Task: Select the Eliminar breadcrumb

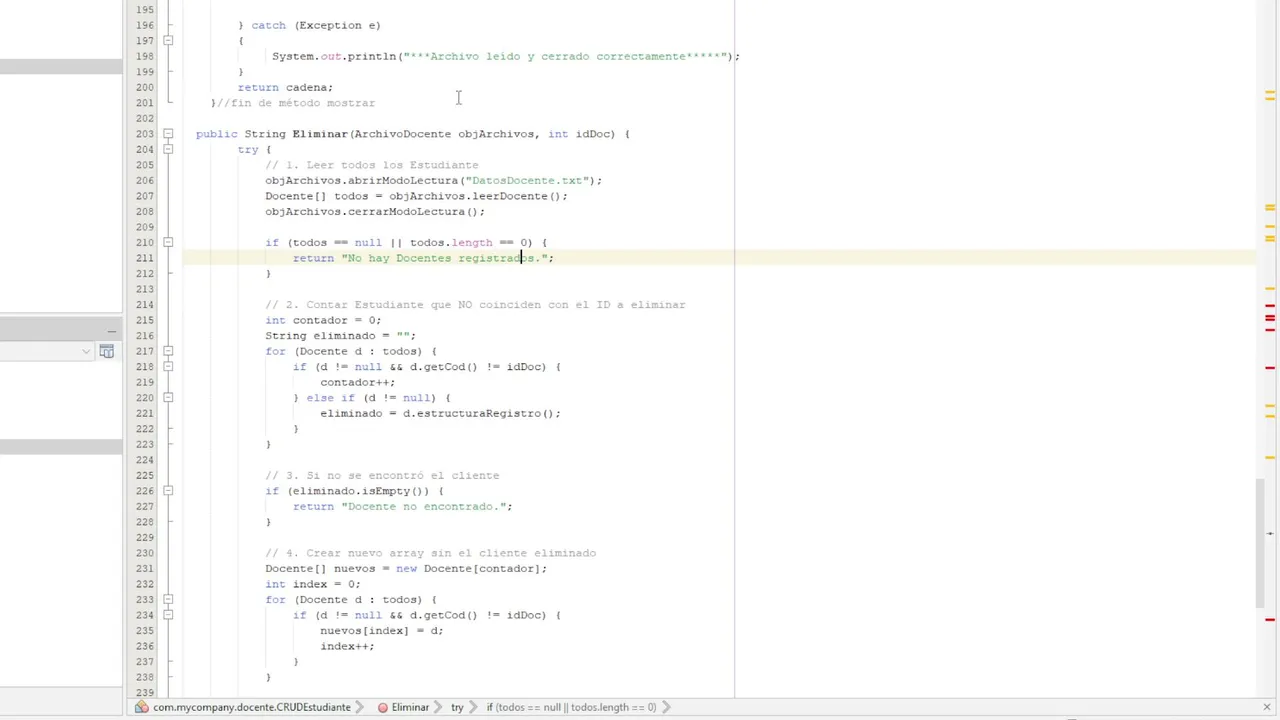Action: [410, 707]
